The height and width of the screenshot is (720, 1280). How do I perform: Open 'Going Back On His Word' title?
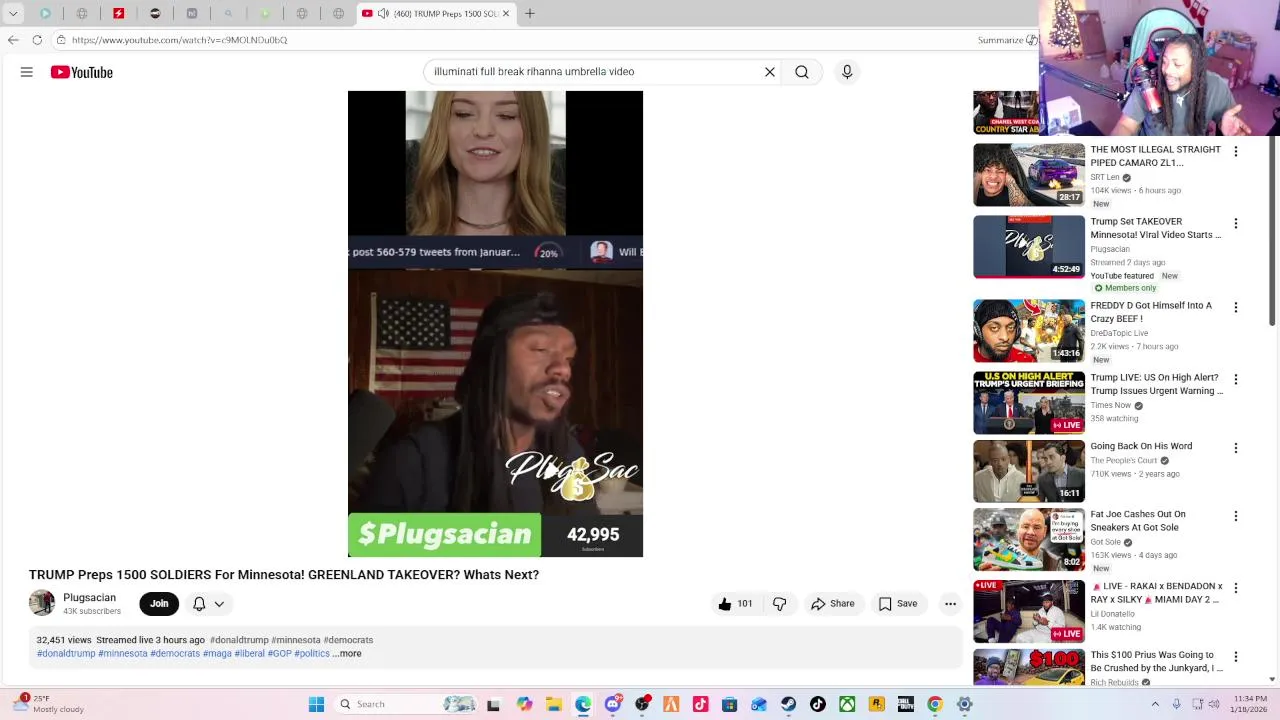1141,446
